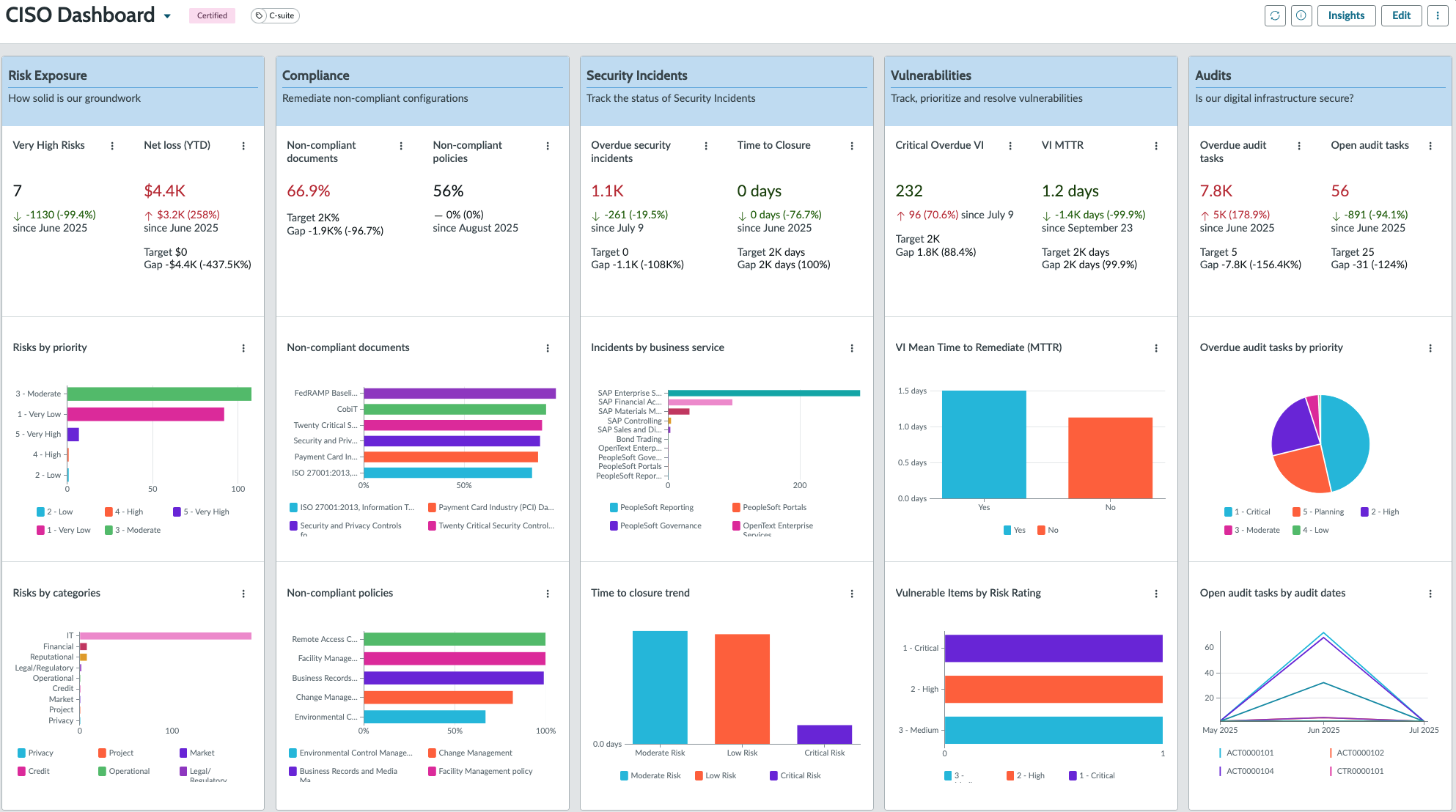Image resolution: width=1456 pixels, height=812 pixels.
Task: Open Open audit tasks by audit dates options
Action: click(x=1430, y=594)
